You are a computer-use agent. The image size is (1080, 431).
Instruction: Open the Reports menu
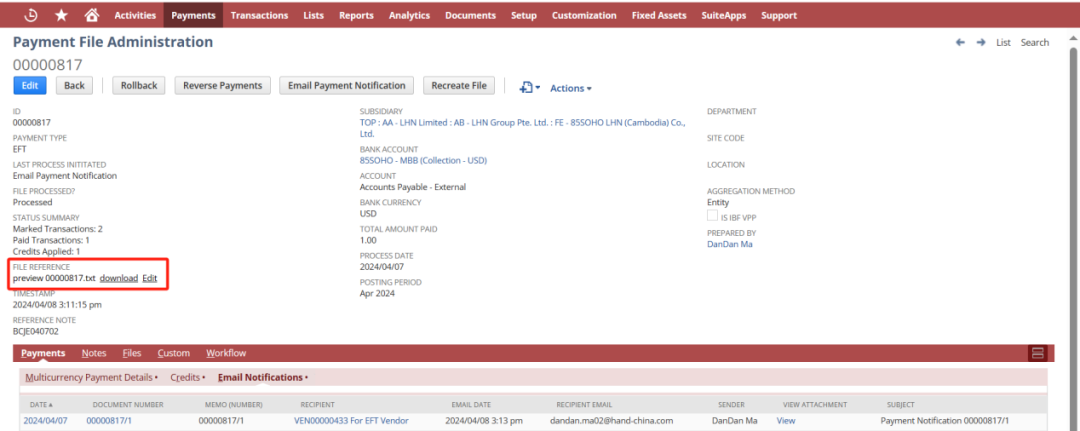tap(356, 15)
